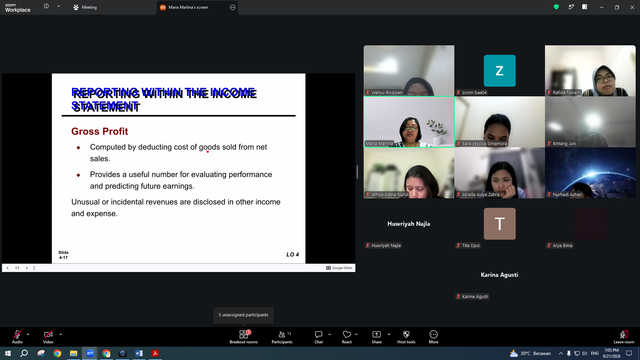
Task: Switch to the Meeting tab
Action: (85, 7)
